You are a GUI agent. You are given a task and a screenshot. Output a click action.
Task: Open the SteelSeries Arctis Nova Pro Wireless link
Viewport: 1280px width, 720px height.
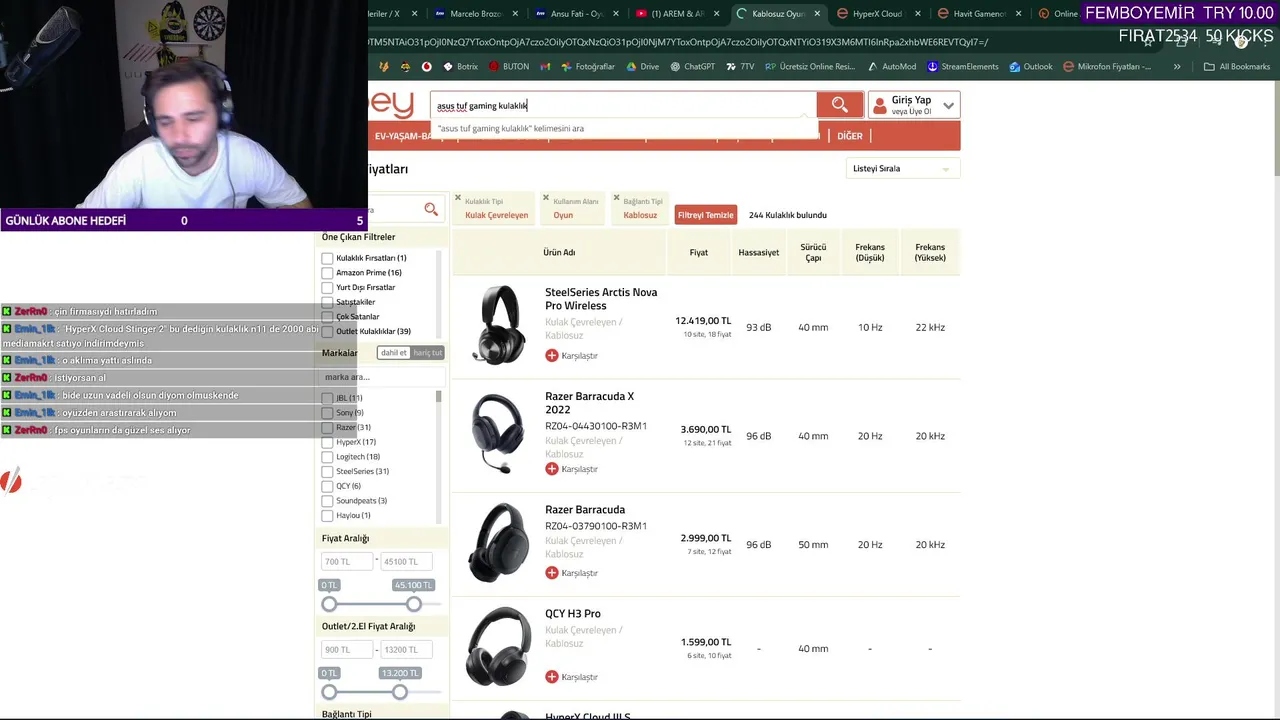[601, 299]
